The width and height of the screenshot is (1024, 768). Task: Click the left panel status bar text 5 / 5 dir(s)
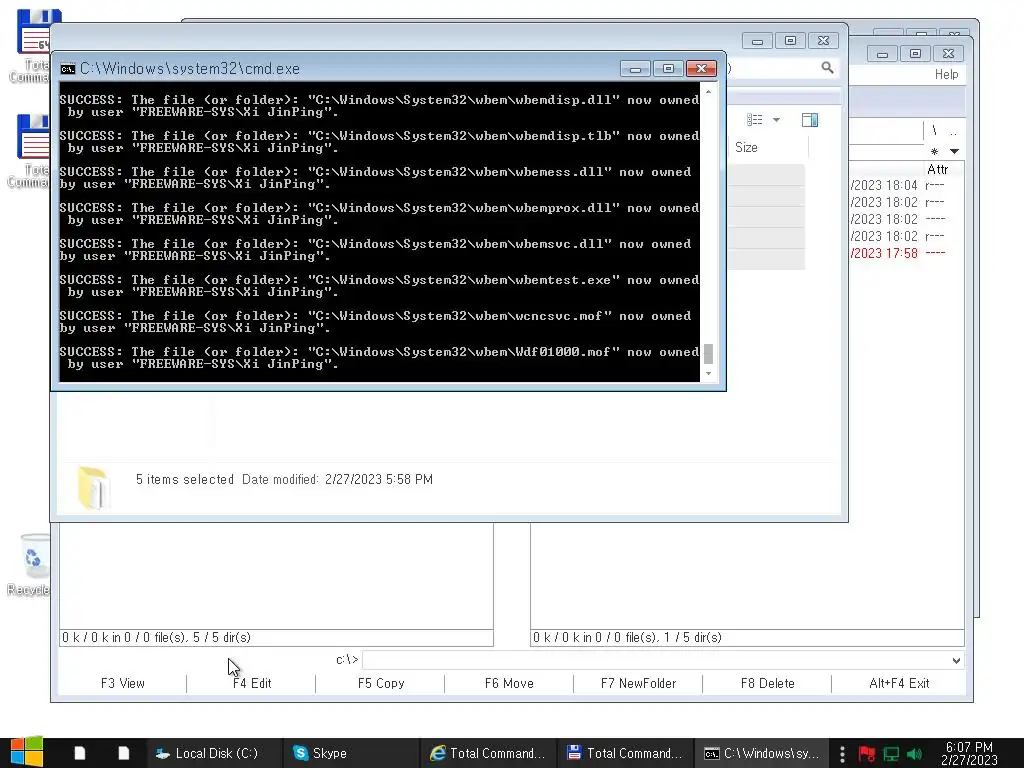221,637
